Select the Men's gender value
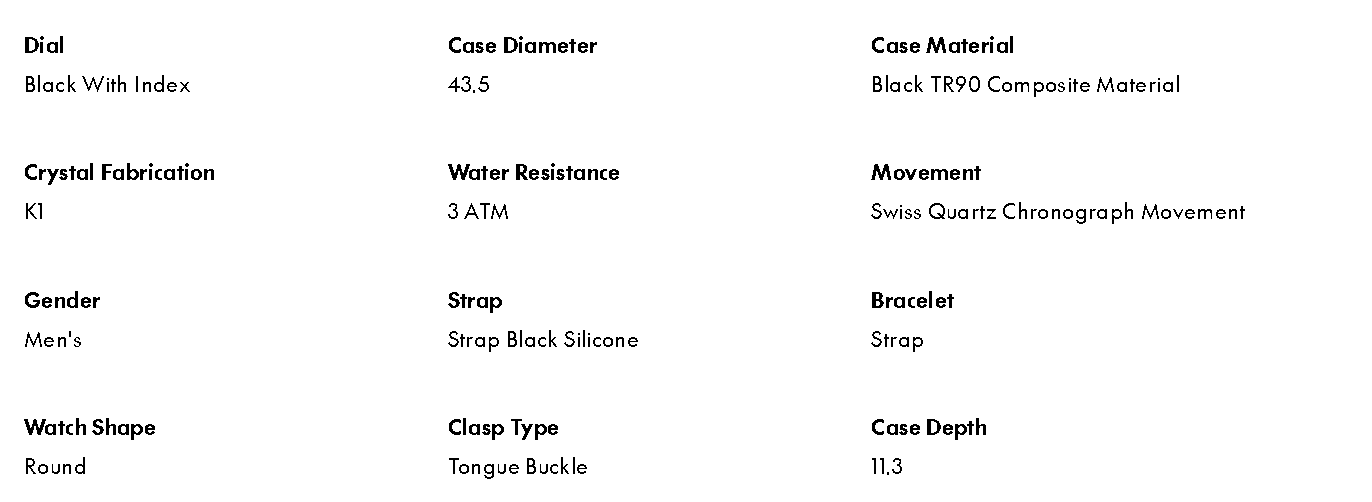 point(53,340)
